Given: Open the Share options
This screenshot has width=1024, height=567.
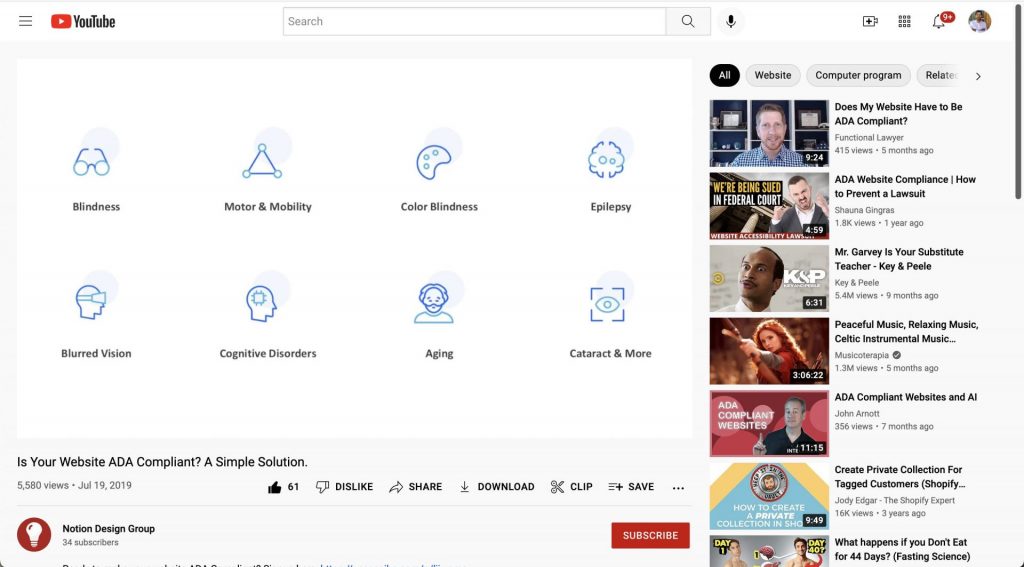Looking at the screenshot, I should coord(415,487).
